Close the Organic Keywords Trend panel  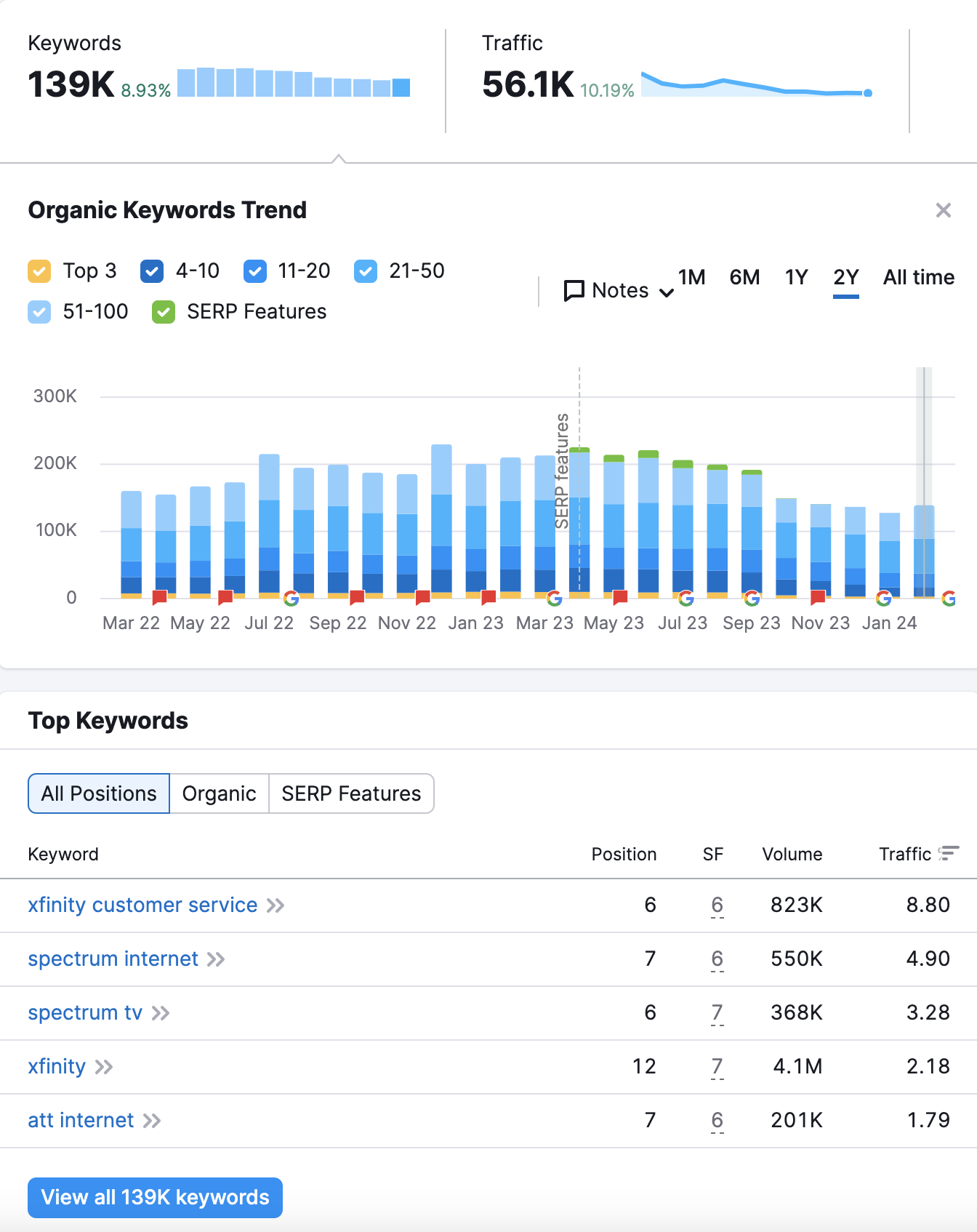tap(943, 210)
